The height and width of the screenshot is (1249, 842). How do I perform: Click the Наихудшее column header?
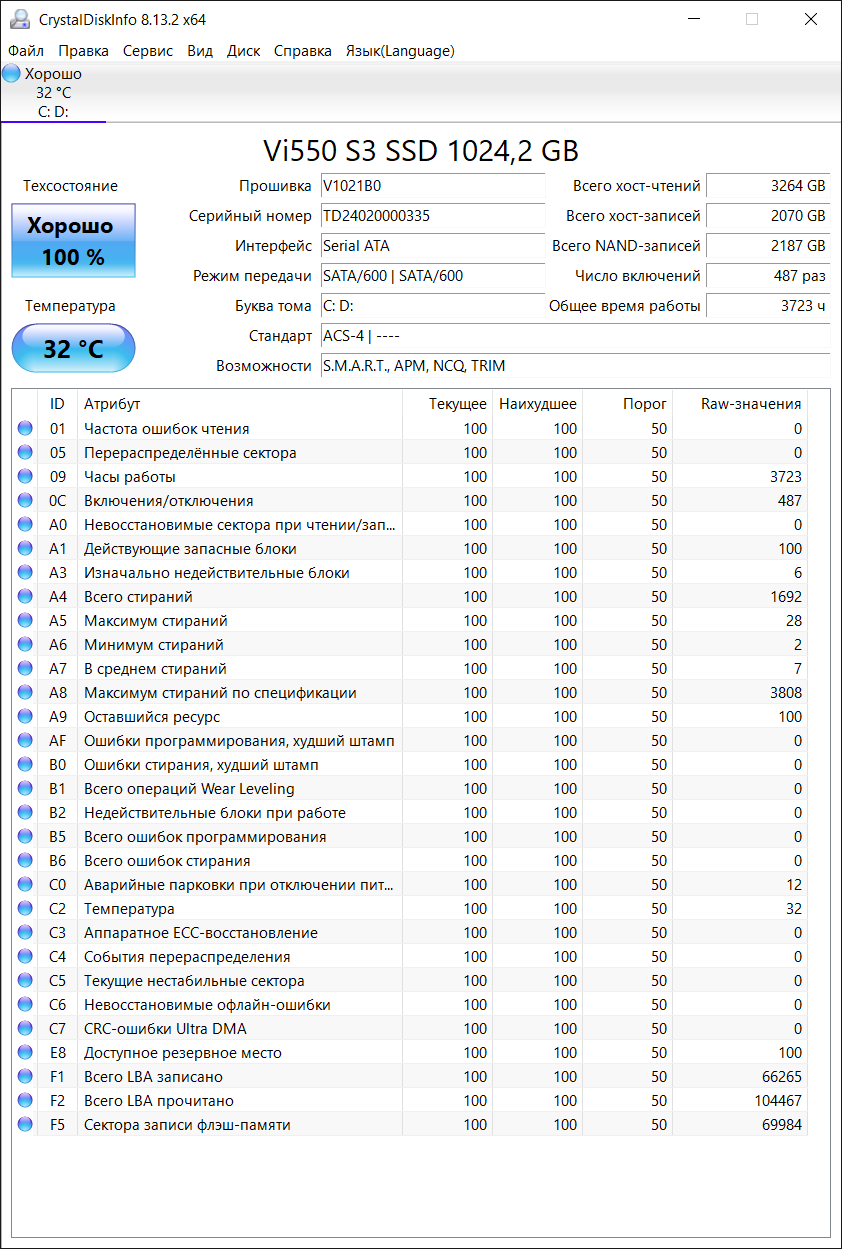pyautogui.click(x=536, y=404)
